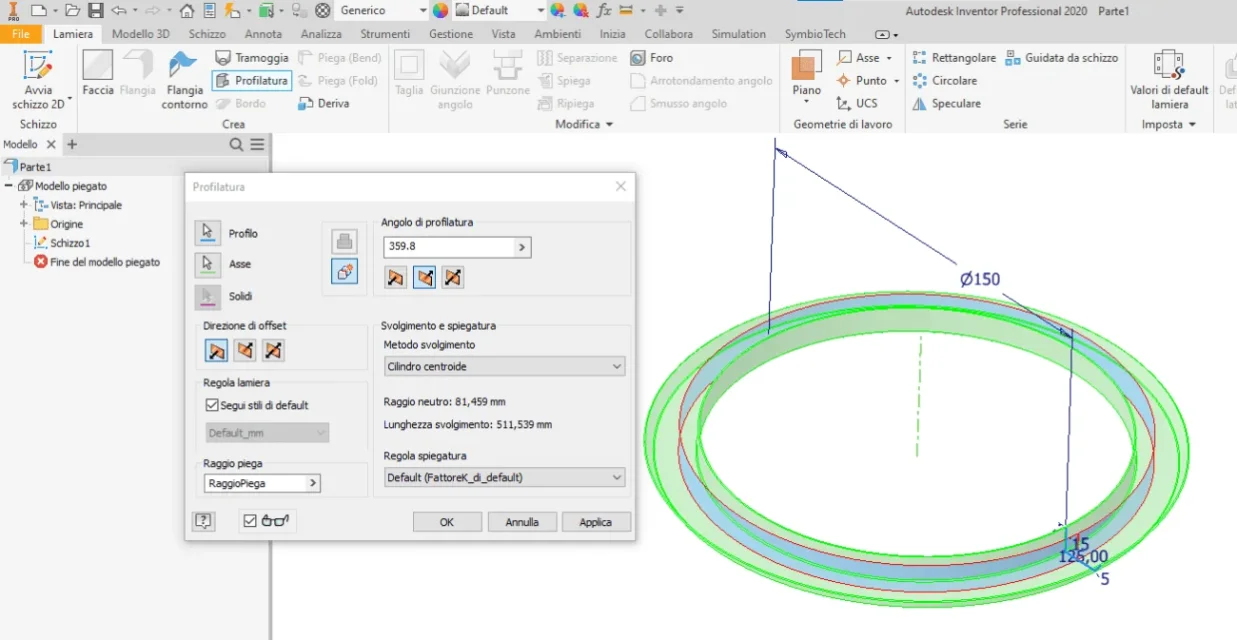Select third Direzione di offset option
This screenshot has height=640, width=1237.
pos(273,350)
